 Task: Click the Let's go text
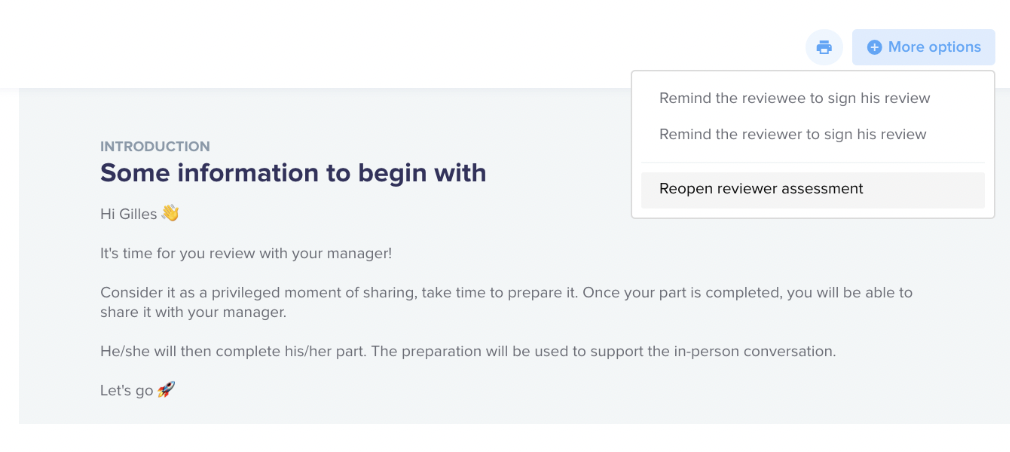[127, 390]
